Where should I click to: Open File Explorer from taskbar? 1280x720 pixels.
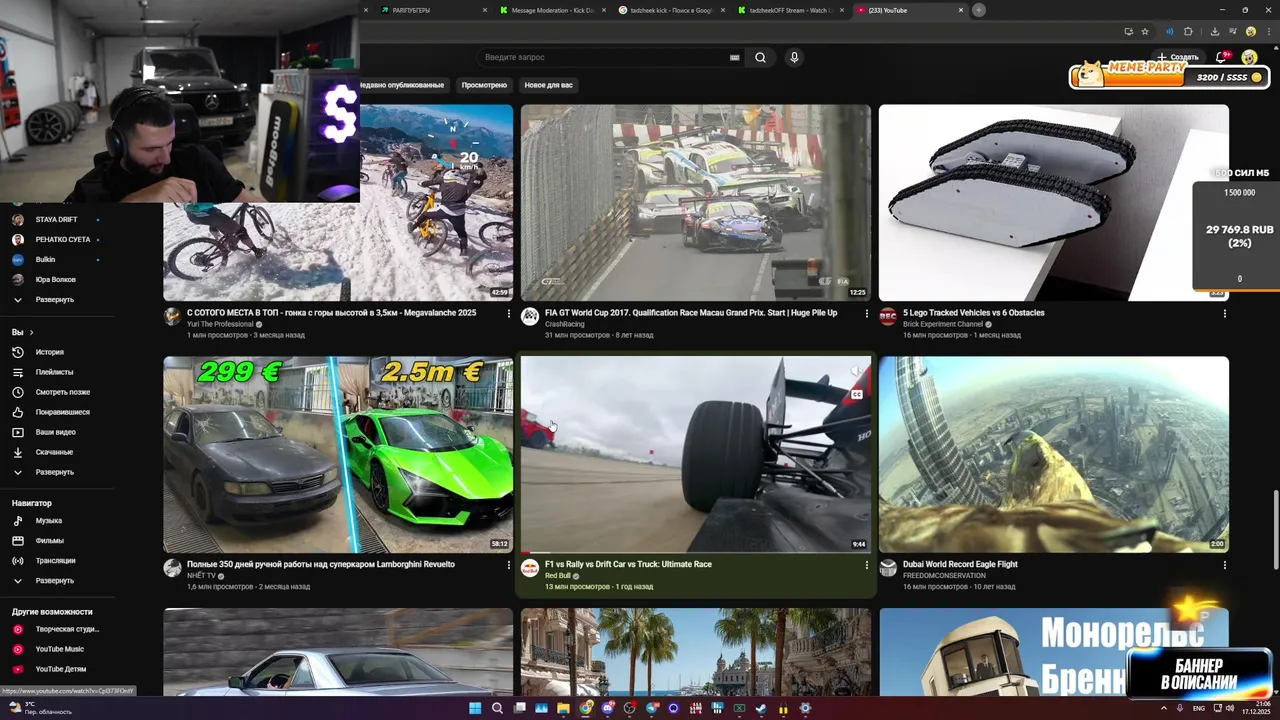point(563,708)
